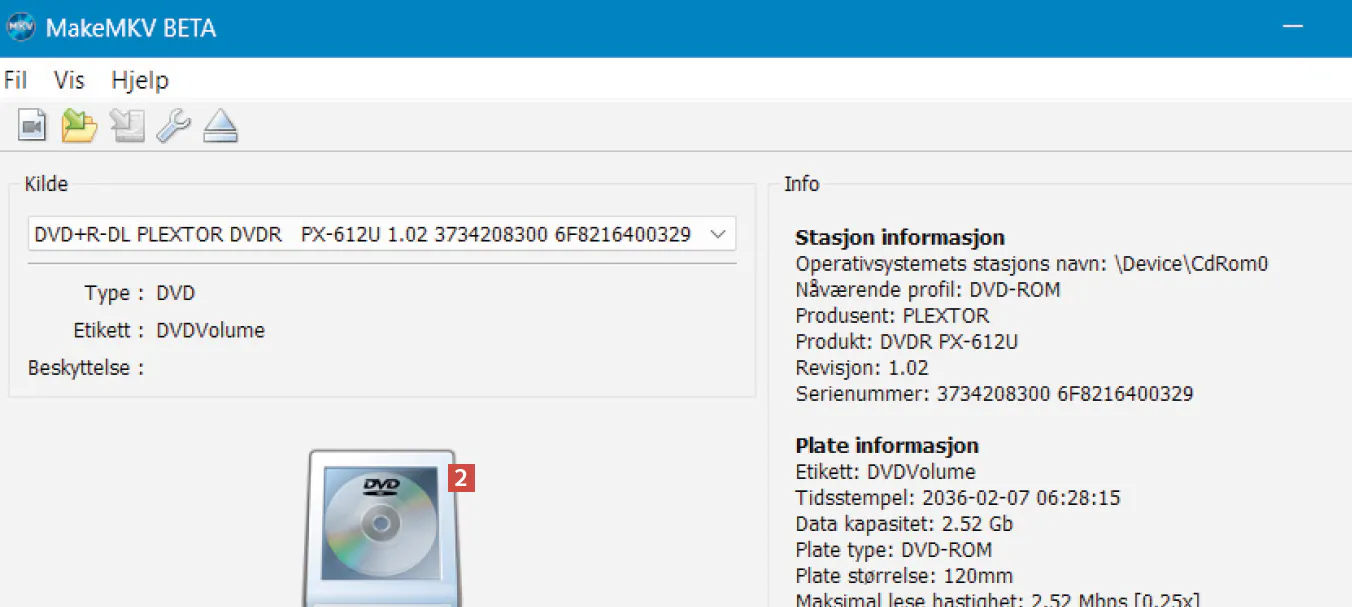Screen dimensions: 1352x607
Task: Click the Serienummer line in Info
Action: coord(994,394)
